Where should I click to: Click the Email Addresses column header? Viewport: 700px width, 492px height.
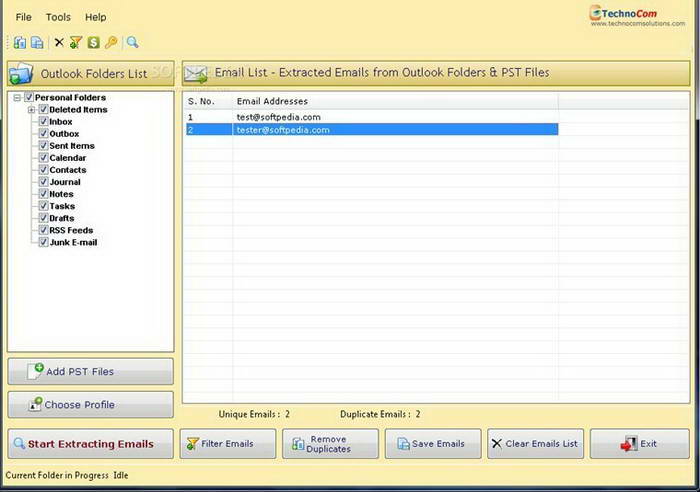(x=396, y=101)
